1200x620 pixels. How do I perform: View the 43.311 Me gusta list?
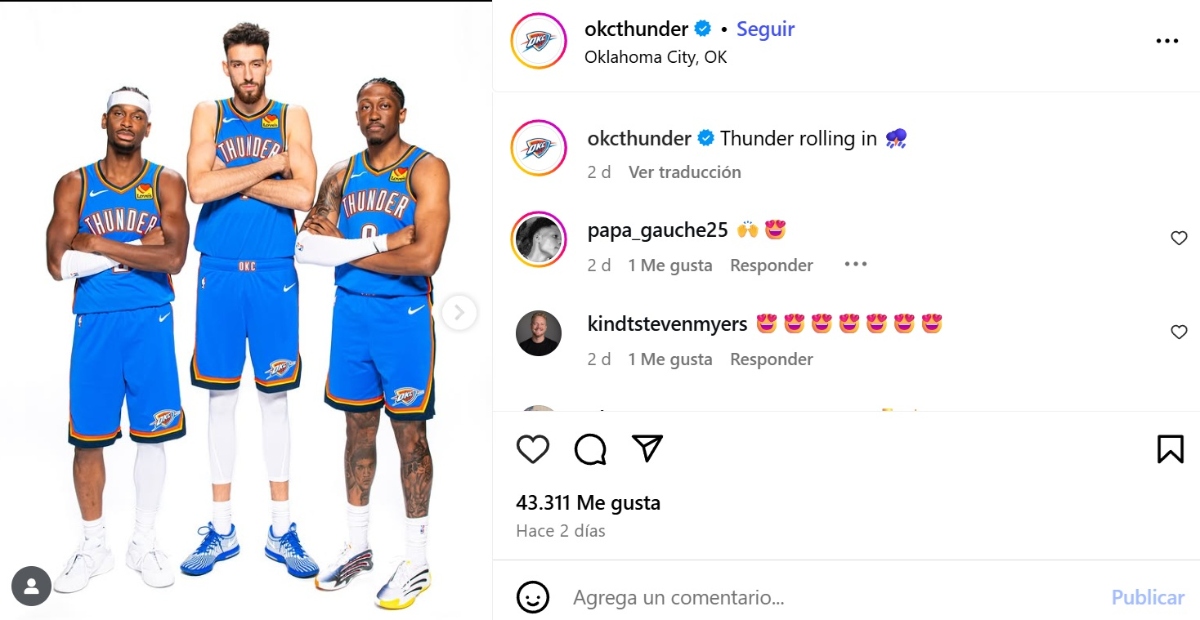coord(588,503)
